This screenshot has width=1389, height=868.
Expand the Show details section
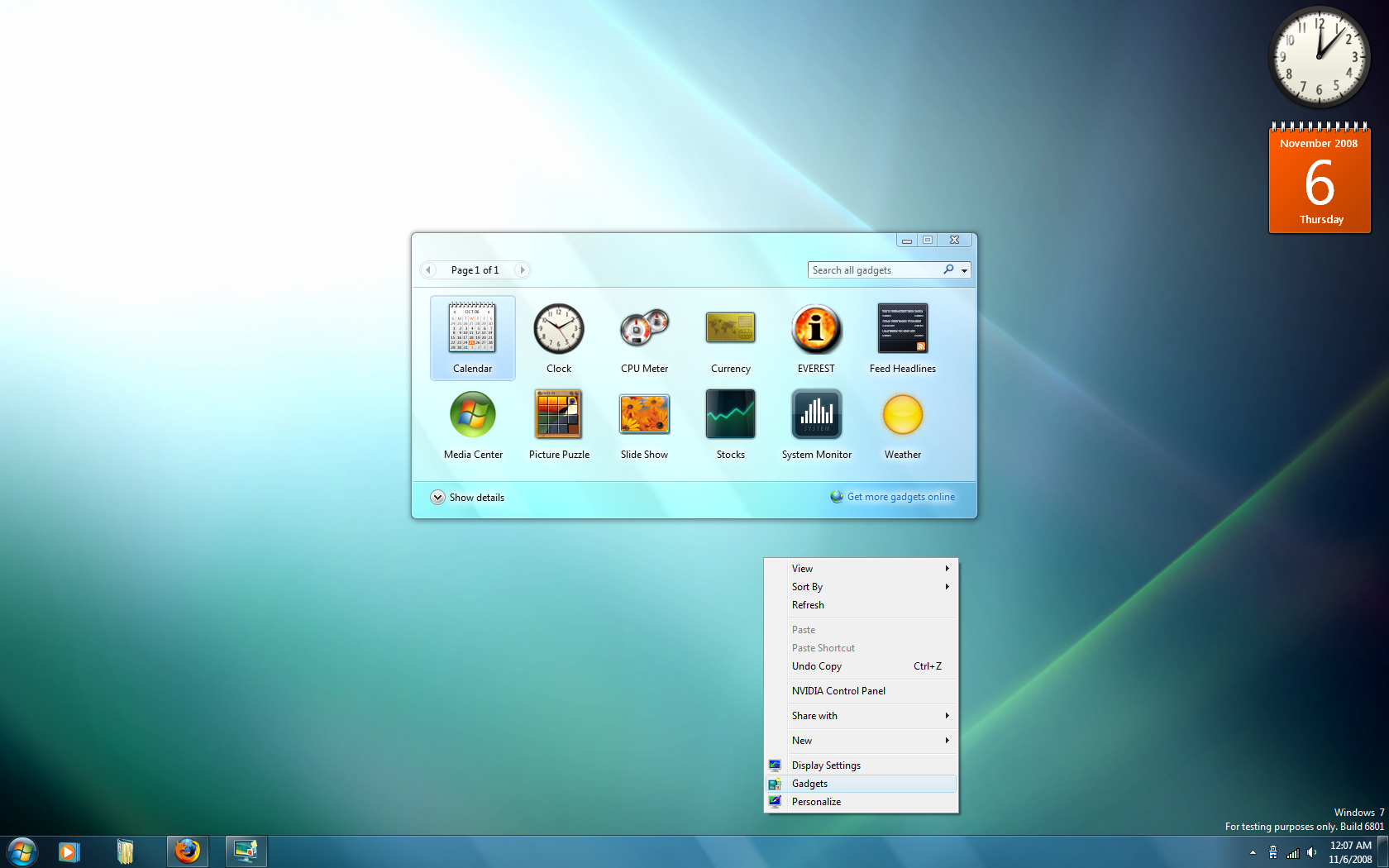467,497
